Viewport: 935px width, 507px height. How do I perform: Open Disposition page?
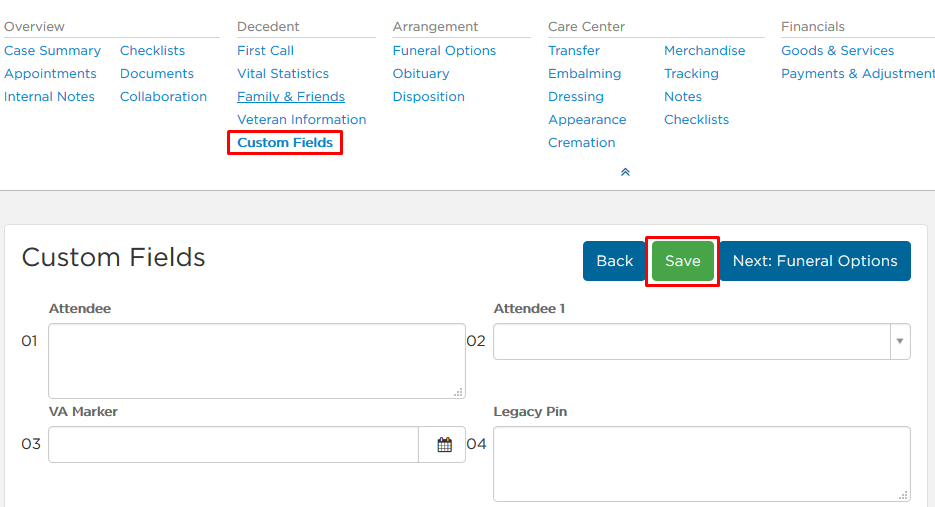pos(429,97)
